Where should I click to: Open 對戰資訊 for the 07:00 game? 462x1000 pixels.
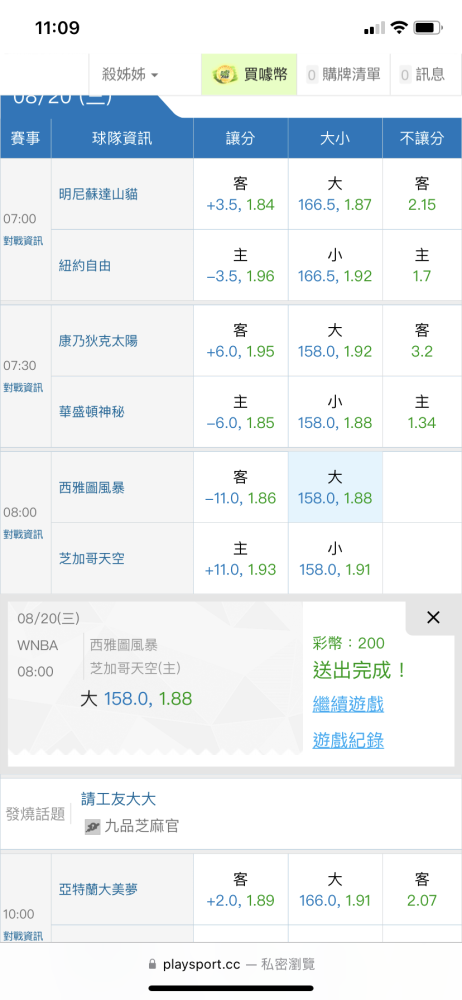click(24, 241)
